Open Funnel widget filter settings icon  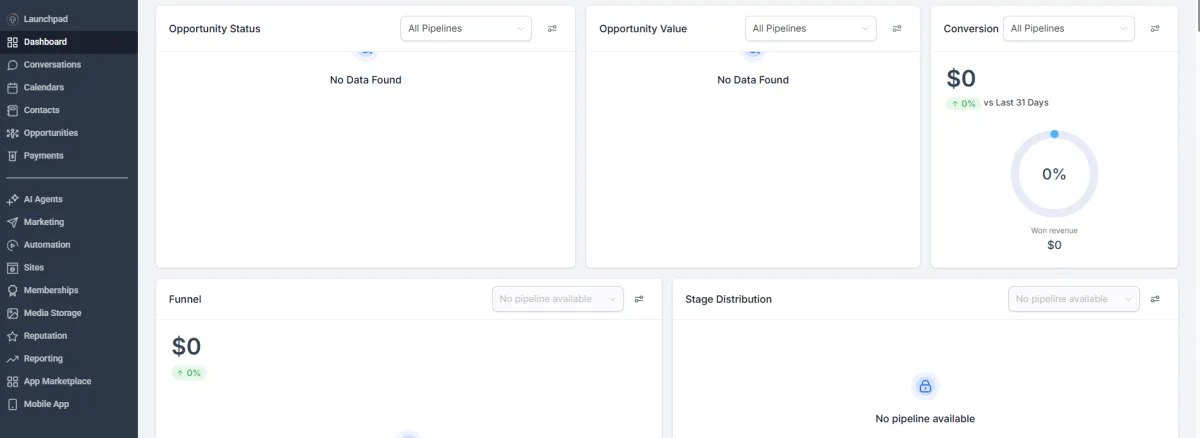coord(639,299)
